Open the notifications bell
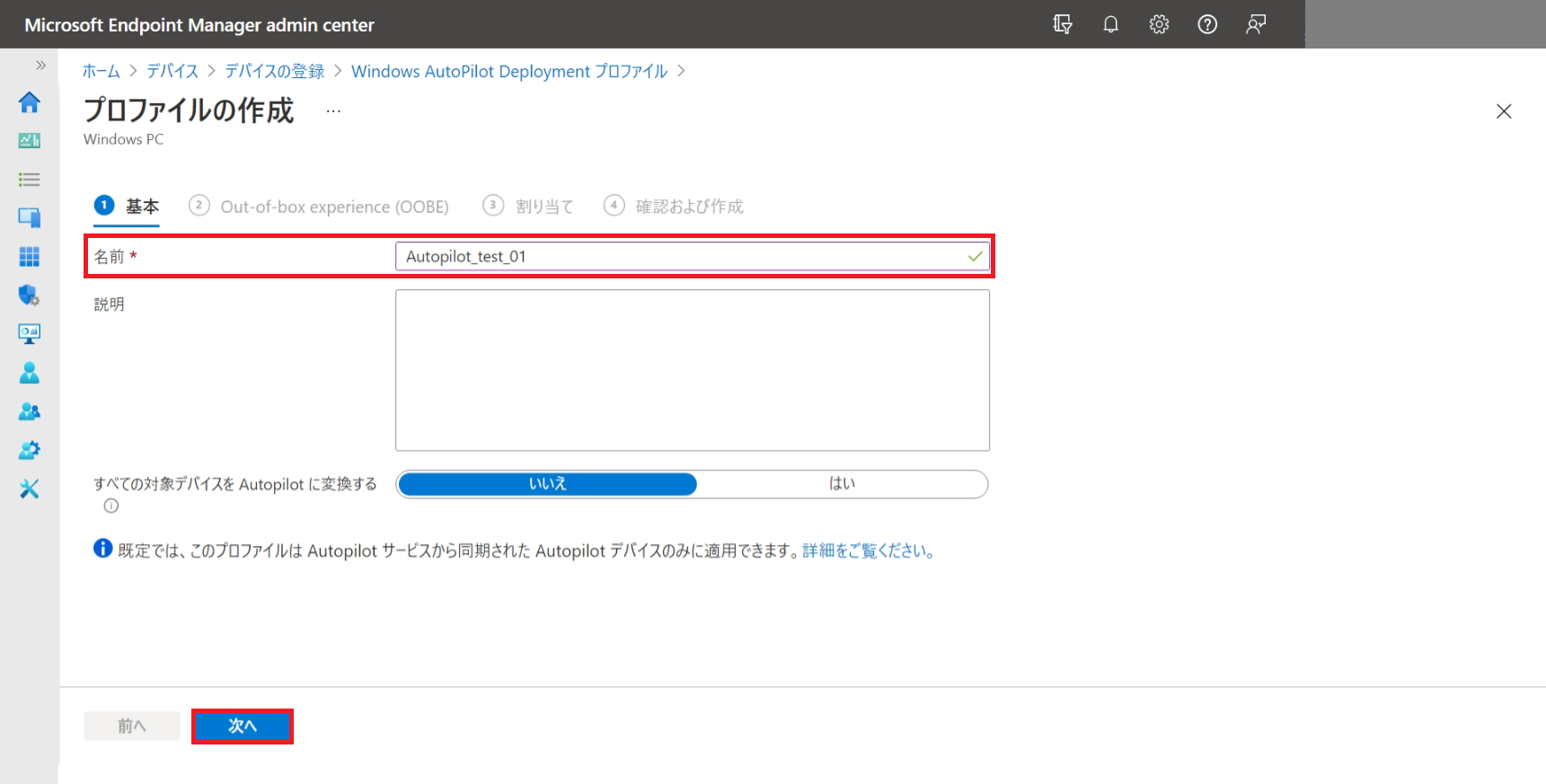This screenshot has height=784, width=1546. 1111,24
